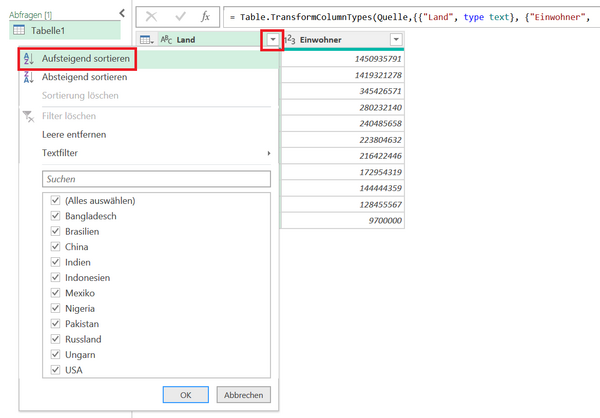The image size is (600, 418).
Task: Click into the Suchen search field
Action: (156, 178)
